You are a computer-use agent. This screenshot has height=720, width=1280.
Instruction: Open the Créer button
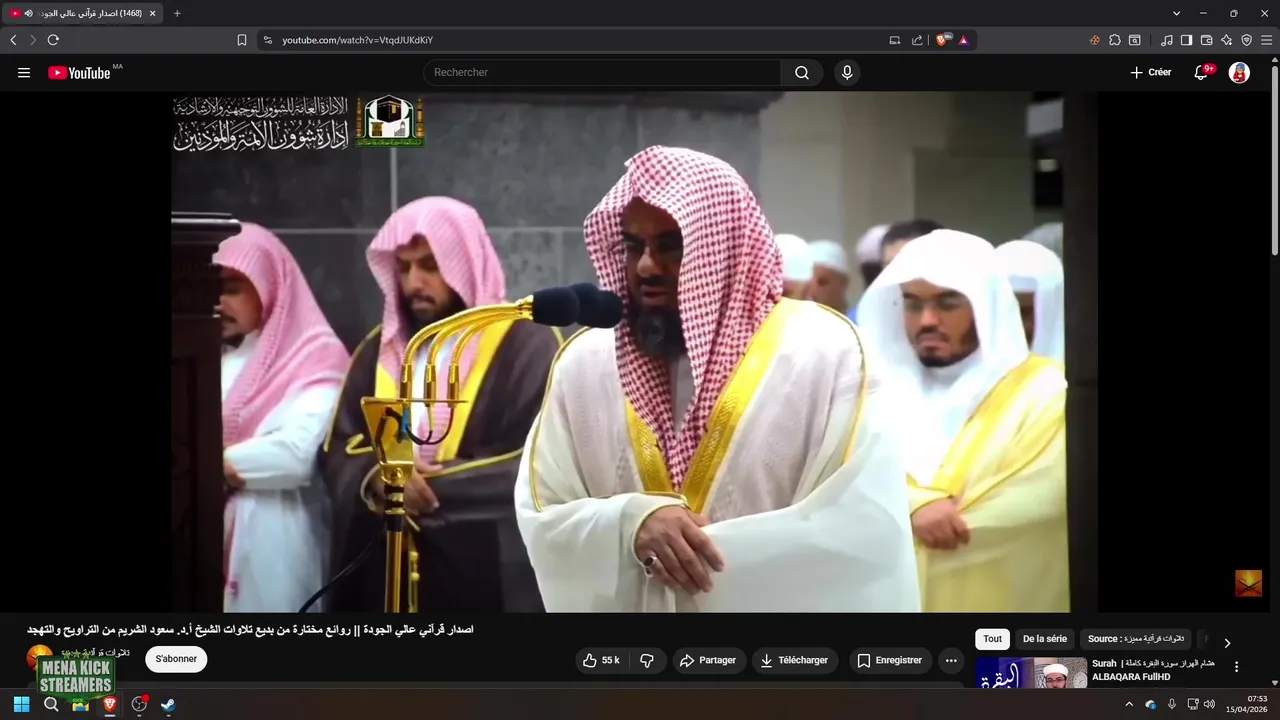1150,73
